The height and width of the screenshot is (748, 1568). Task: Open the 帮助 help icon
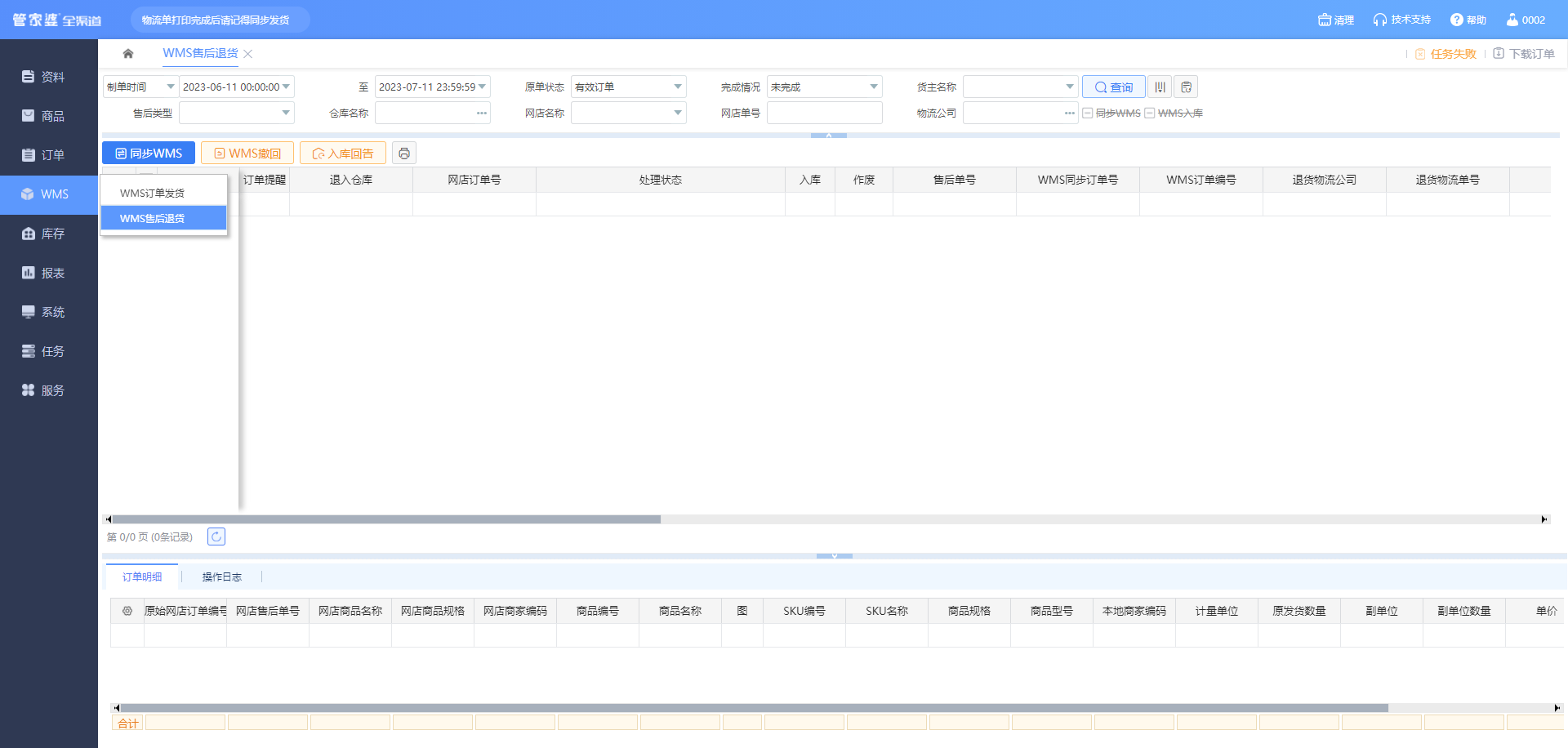[x=1468, y=20]
